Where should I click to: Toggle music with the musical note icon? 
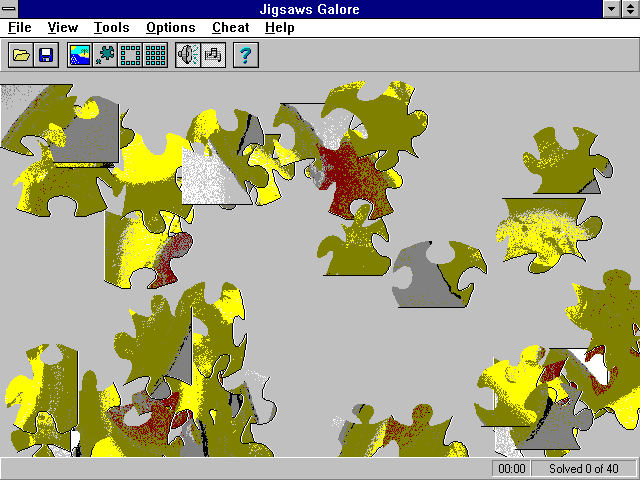coord(213,55)
